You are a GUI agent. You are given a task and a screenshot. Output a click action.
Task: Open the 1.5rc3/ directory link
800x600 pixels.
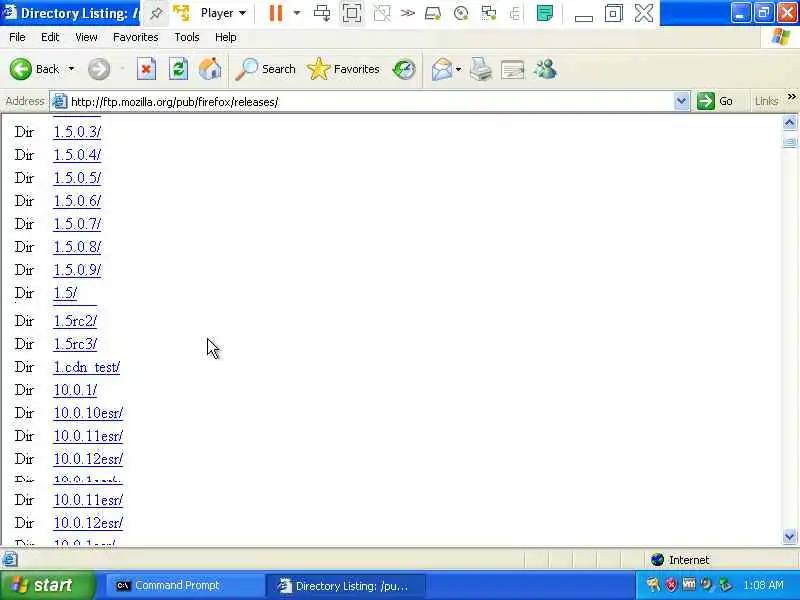(75, 344)
